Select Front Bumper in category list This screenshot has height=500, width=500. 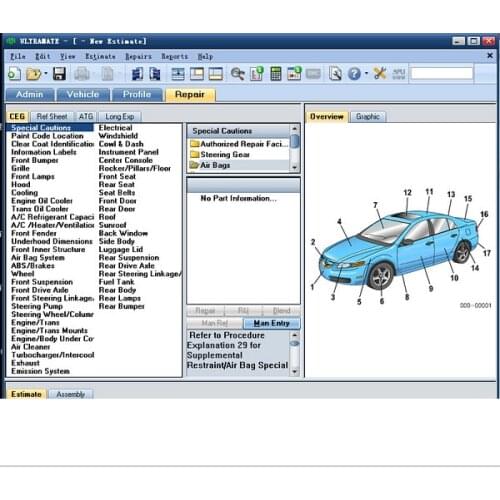[35, 160]
